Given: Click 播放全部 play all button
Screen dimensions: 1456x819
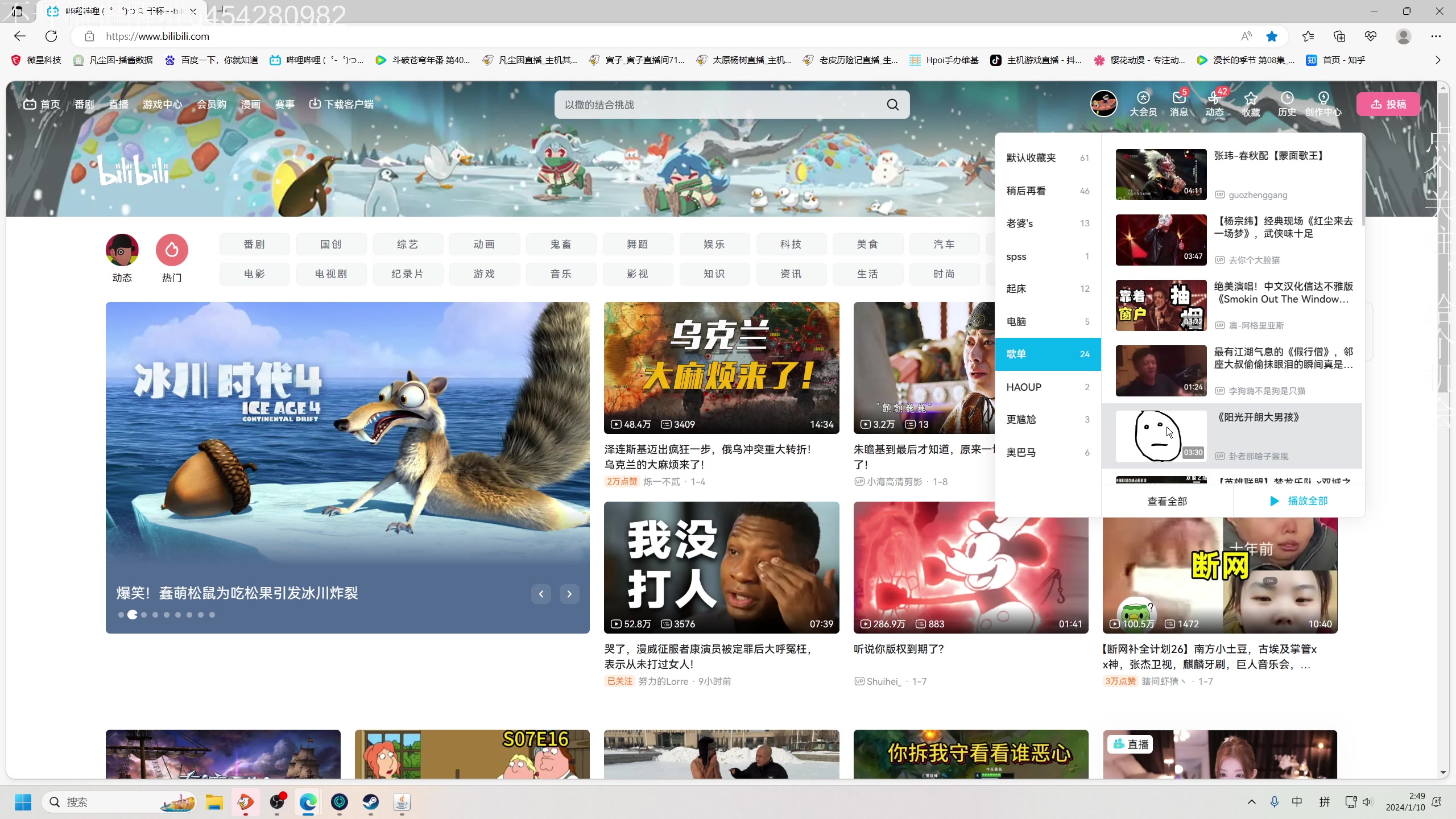Looking at the screenshot, I should pyautogui.click(x=1299, y=501).
